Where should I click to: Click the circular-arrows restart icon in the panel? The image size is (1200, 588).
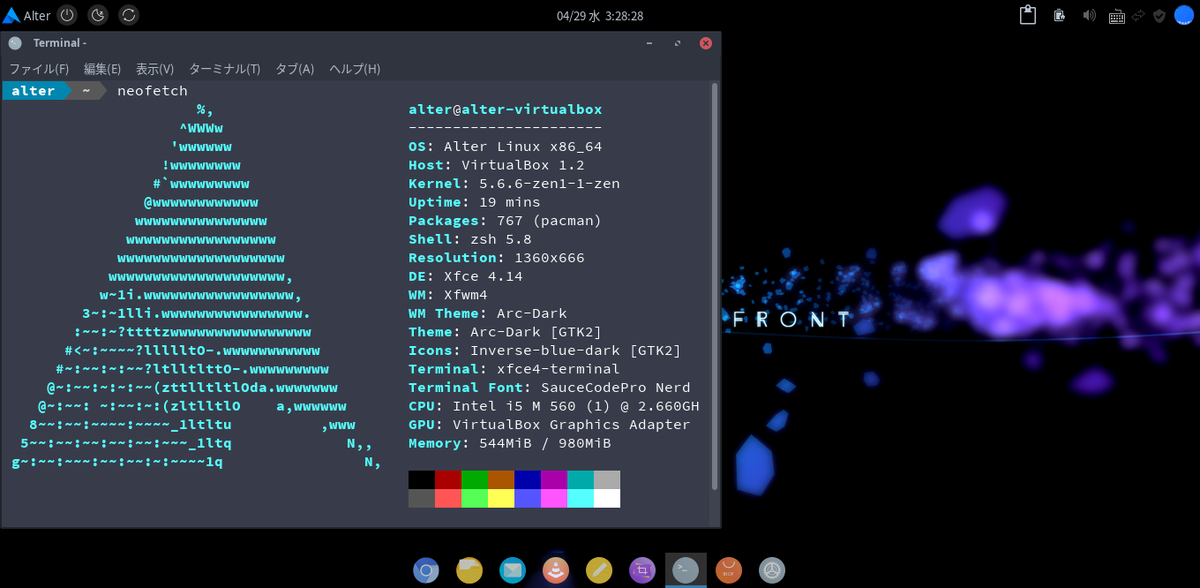(128, 15)
